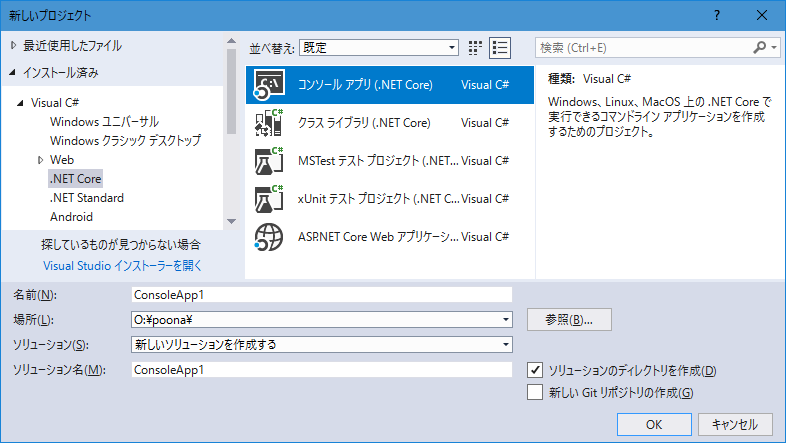Select the .NET Core category

75,179
